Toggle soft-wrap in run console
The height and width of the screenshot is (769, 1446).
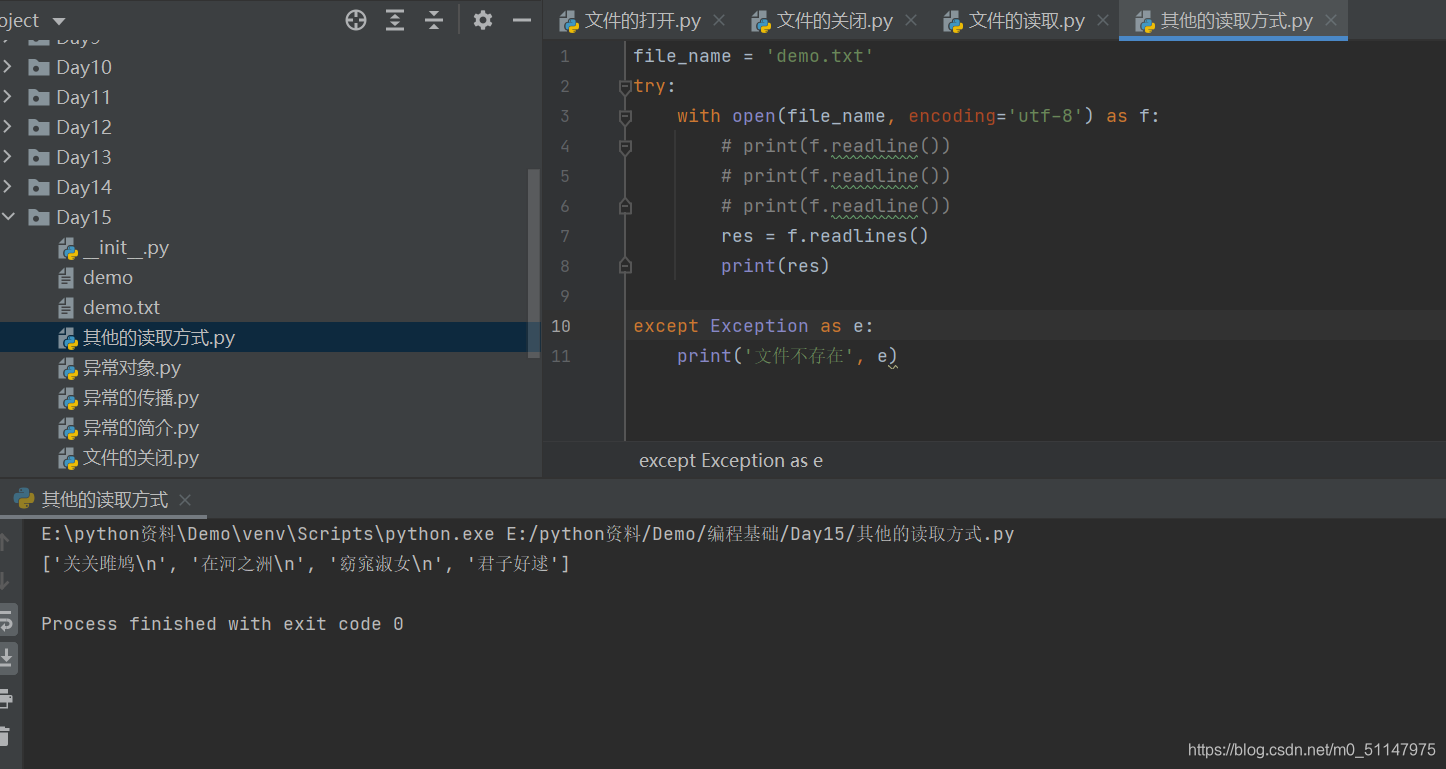pyautogui.click(x=6, y=620)
